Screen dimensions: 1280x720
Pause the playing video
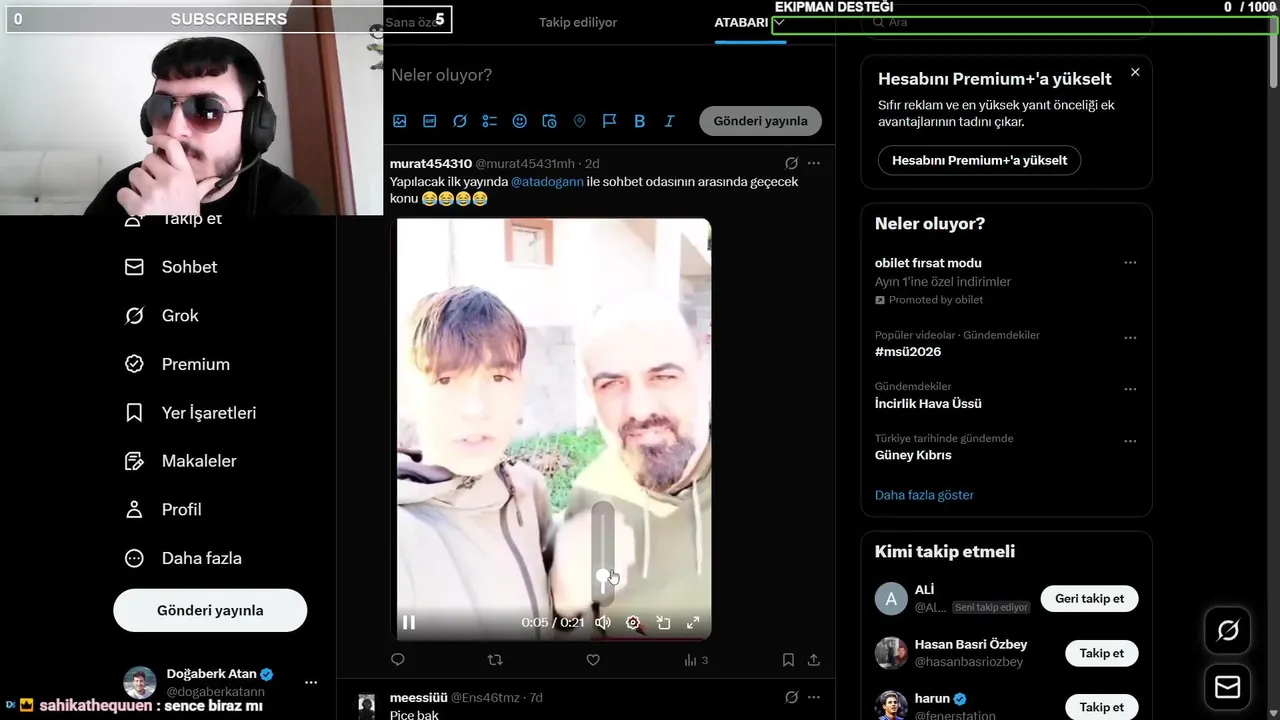[409, 622]
